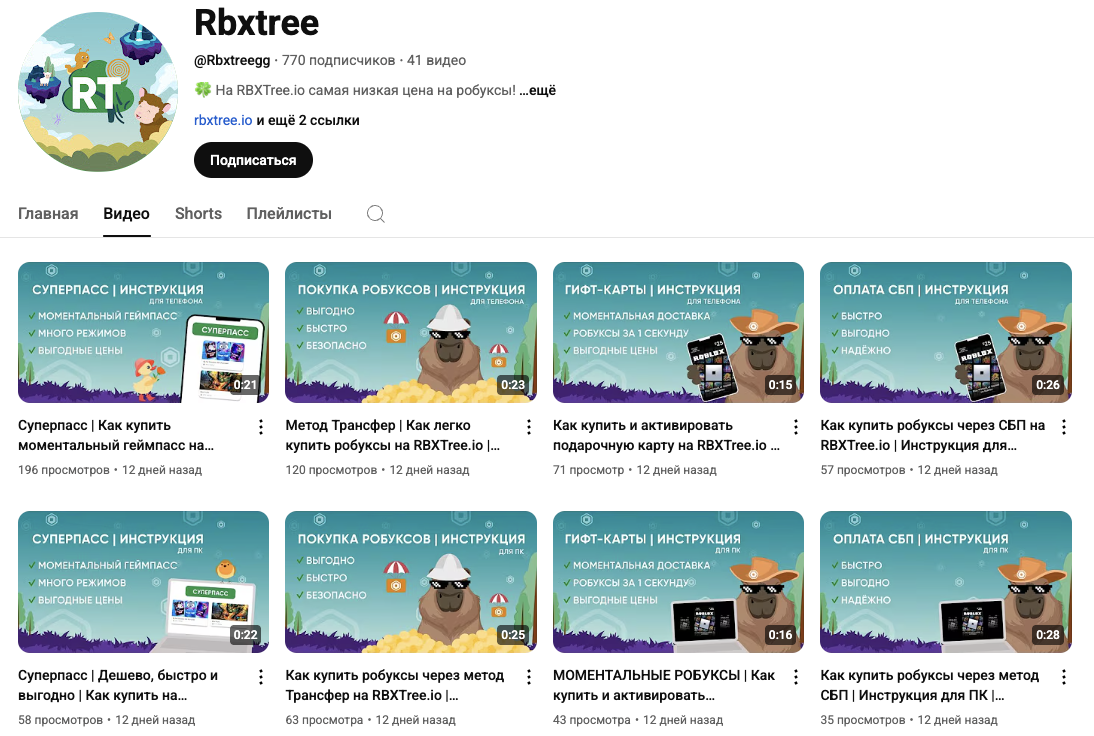1094x736 pixels.
Task: Open title 'Как купить и активировать подарочную карту'
Action: click(x=666, y=435)
